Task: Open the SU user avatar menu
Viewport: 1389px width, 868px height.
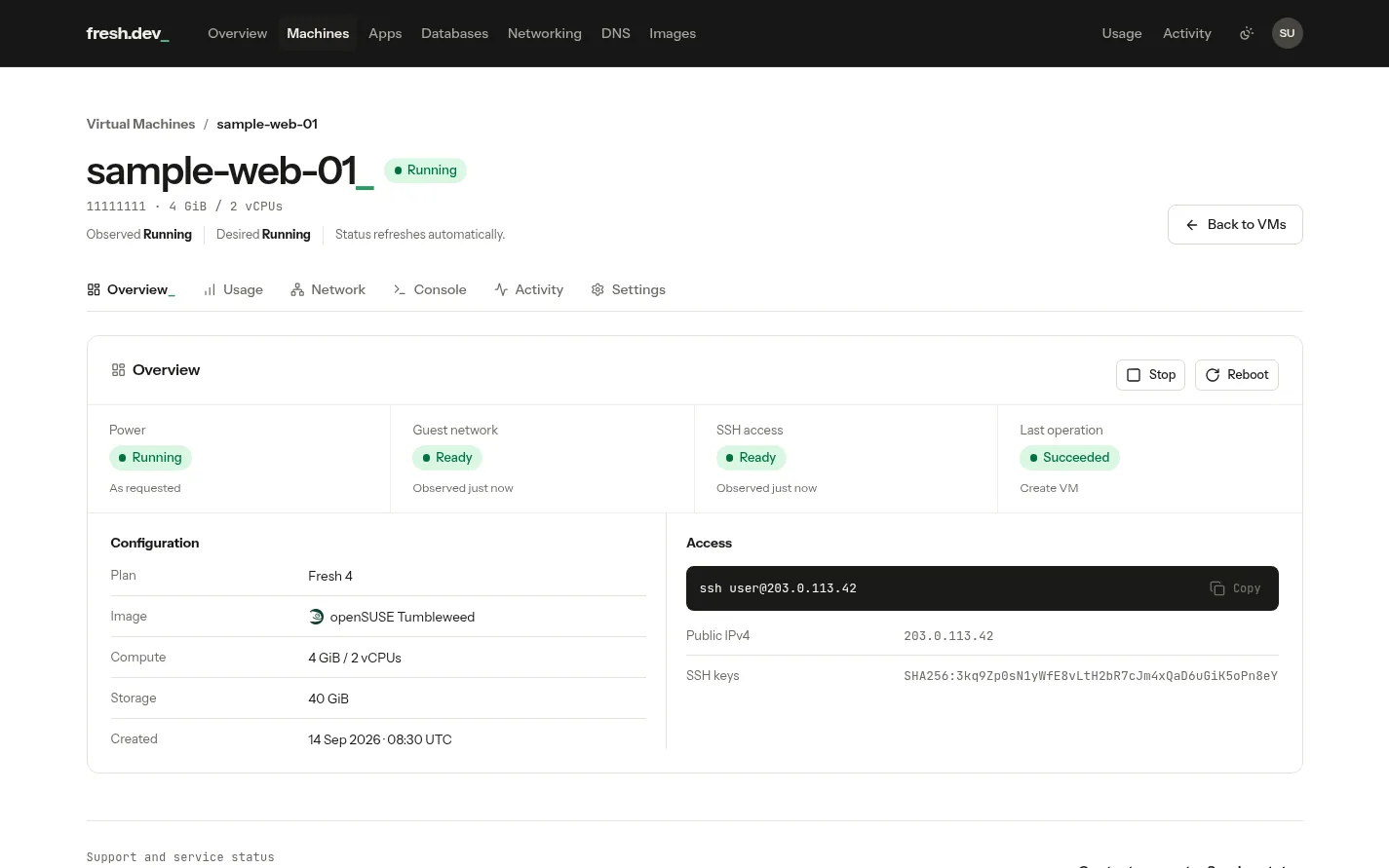Action: click(x=1287, y=33)
